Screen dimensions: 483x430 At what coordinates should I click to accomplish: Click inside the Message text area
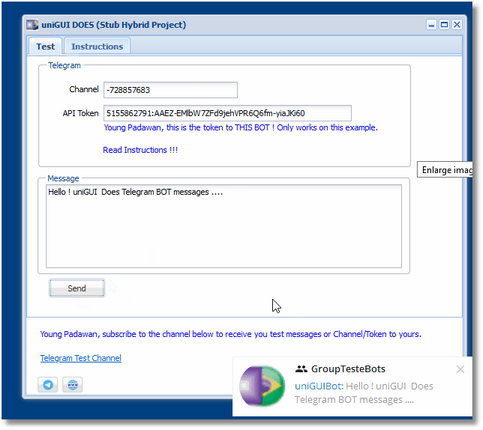pos(224,226)
